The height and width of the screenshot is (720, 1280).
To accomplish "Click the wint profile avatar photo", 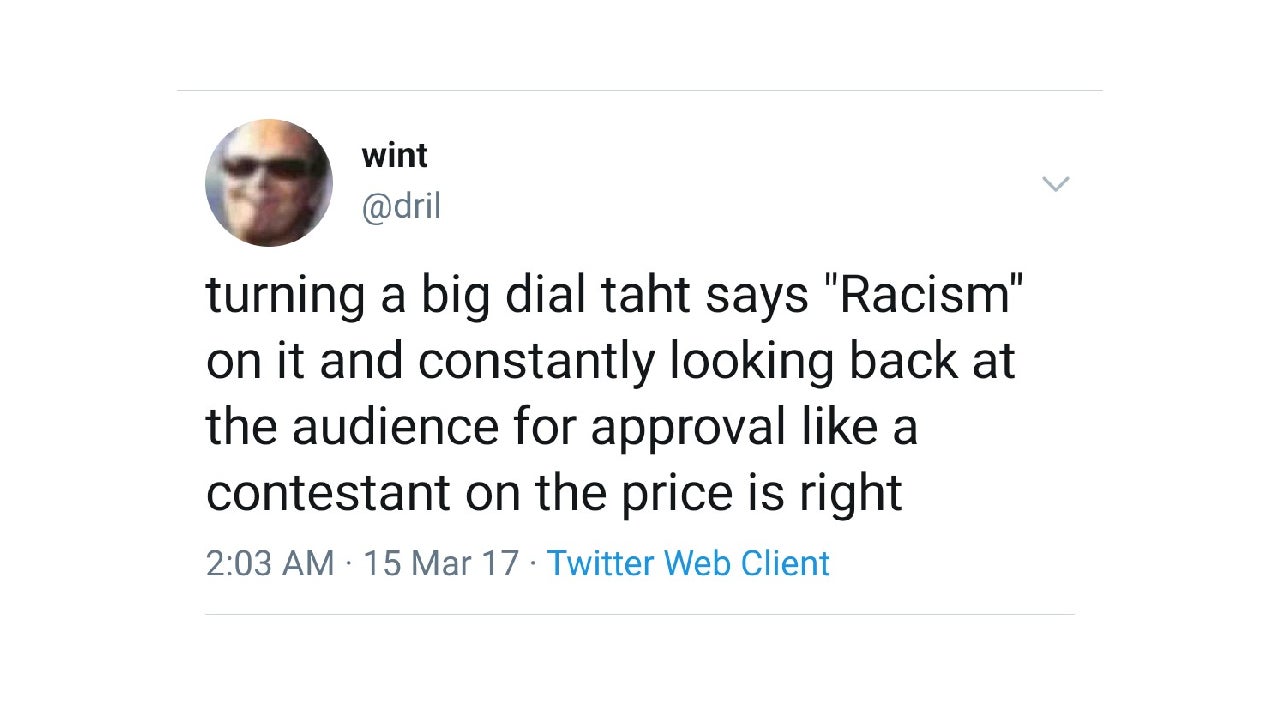I will point(268,183).
